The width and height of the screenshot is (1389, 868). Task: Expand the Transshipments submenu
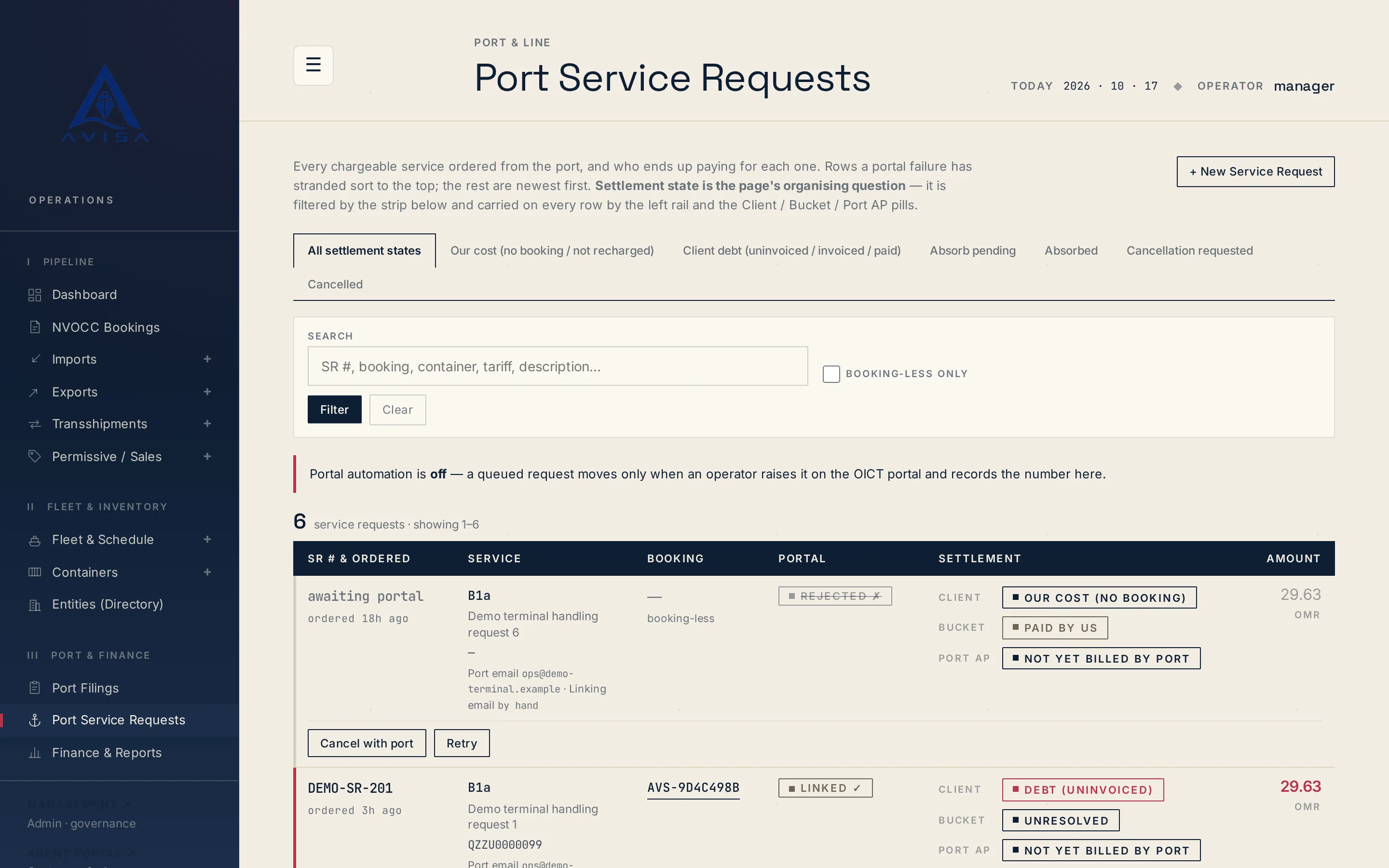click(x=207, y=424)
